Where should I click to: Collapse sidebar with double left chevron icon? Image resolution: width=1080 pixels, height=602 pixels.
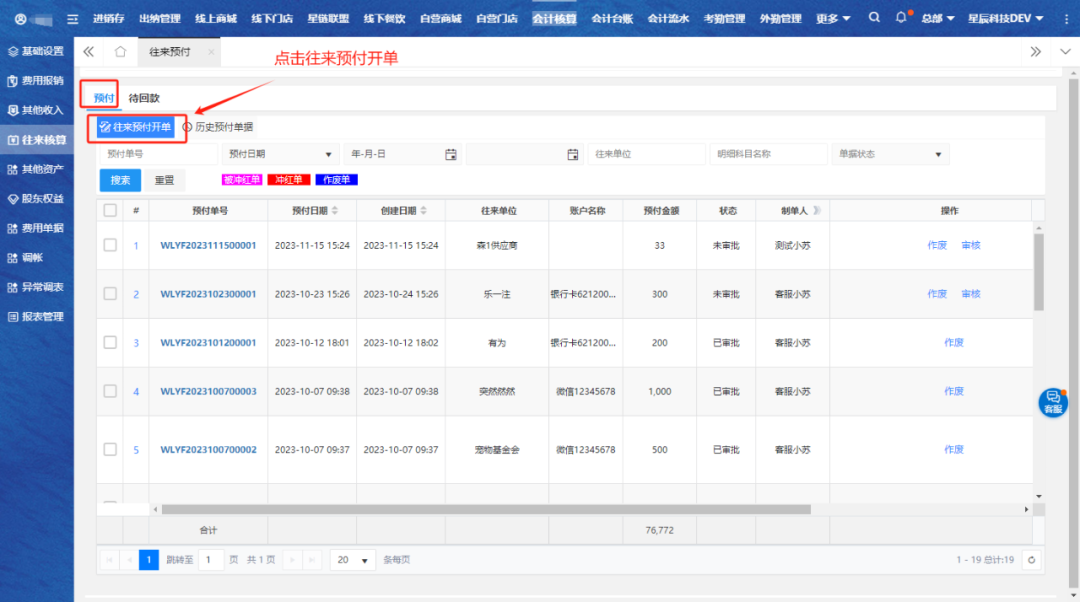tap(89, 52)
